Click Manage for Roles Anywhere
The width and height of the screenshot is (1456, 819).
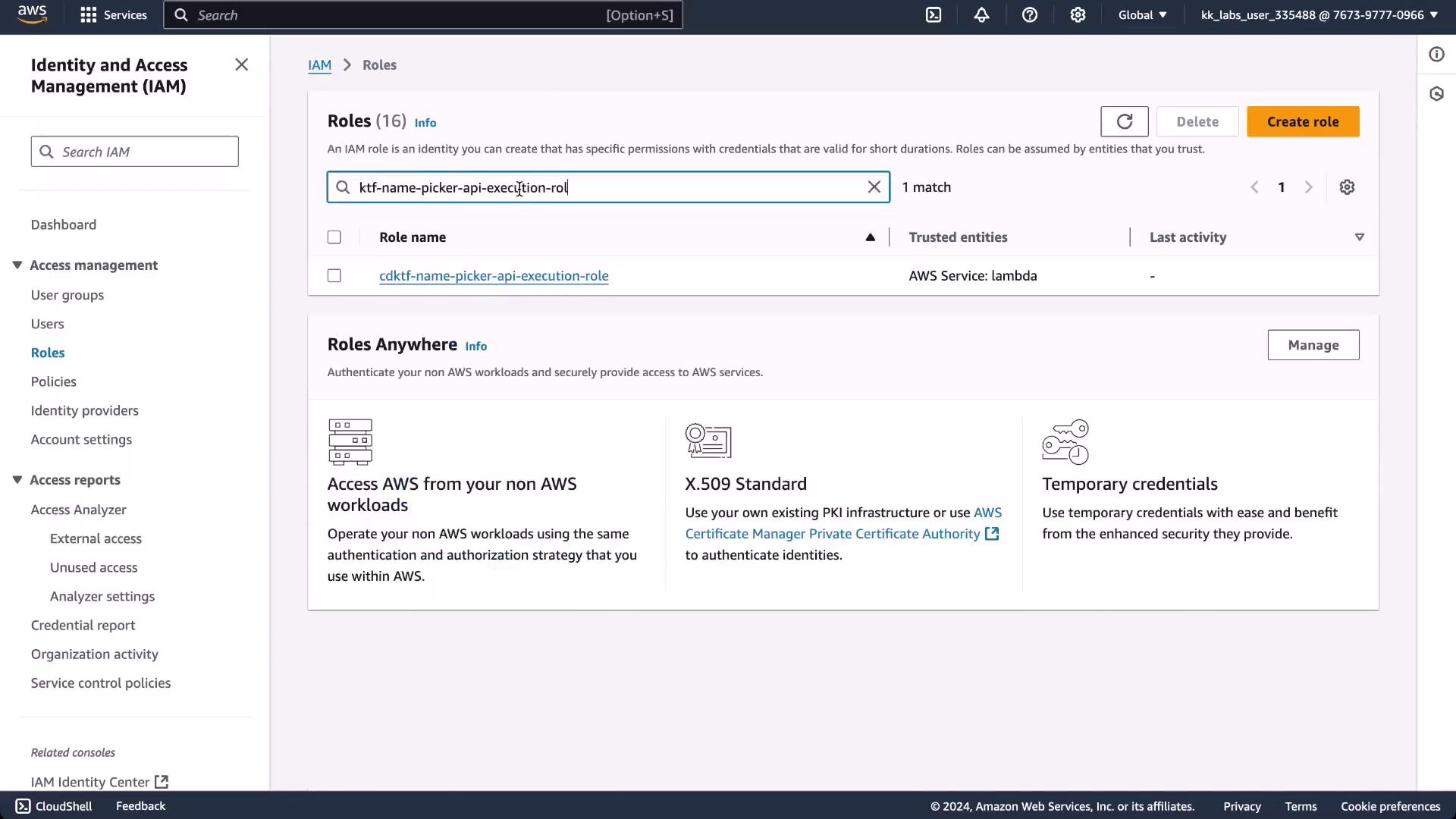[1313, 345]
